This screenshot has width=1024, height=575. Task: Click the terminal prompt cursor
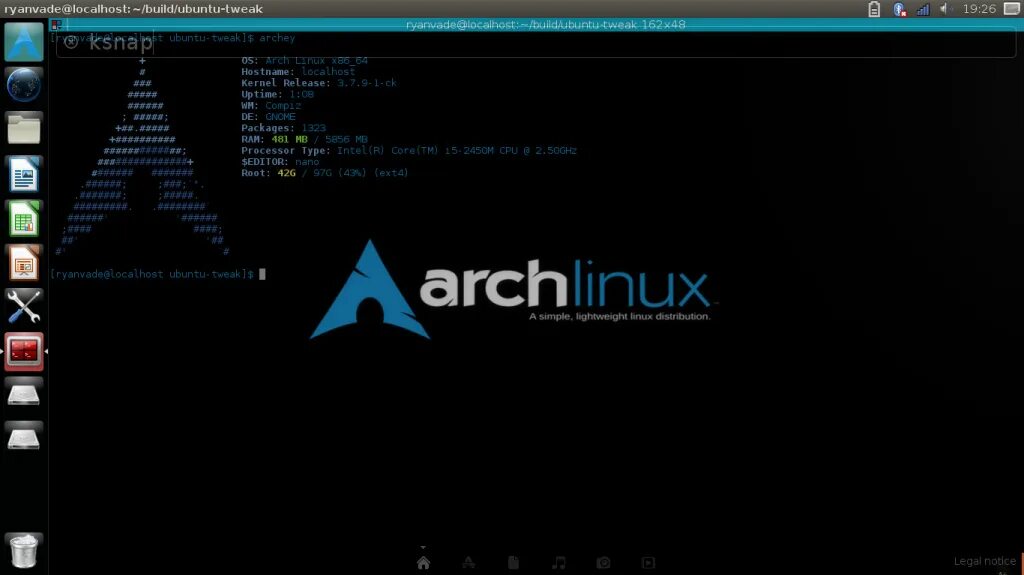tap(262, 274)
